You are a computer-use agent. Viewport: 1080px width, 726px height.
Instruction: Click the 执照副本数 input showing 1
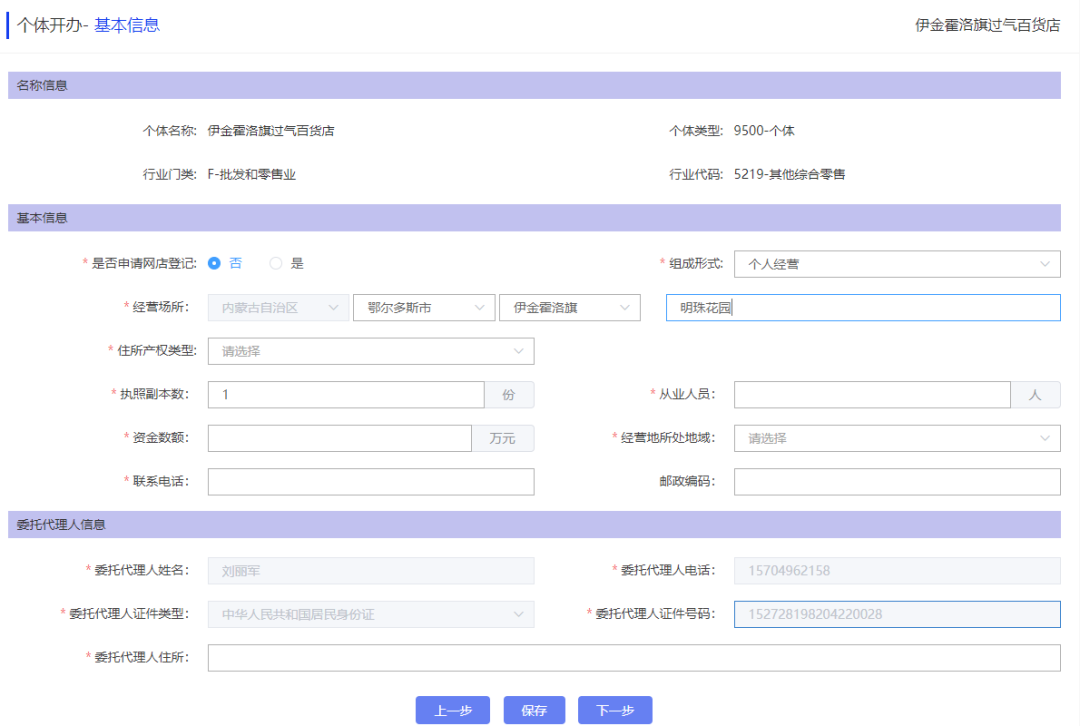[x=345, y=394]
